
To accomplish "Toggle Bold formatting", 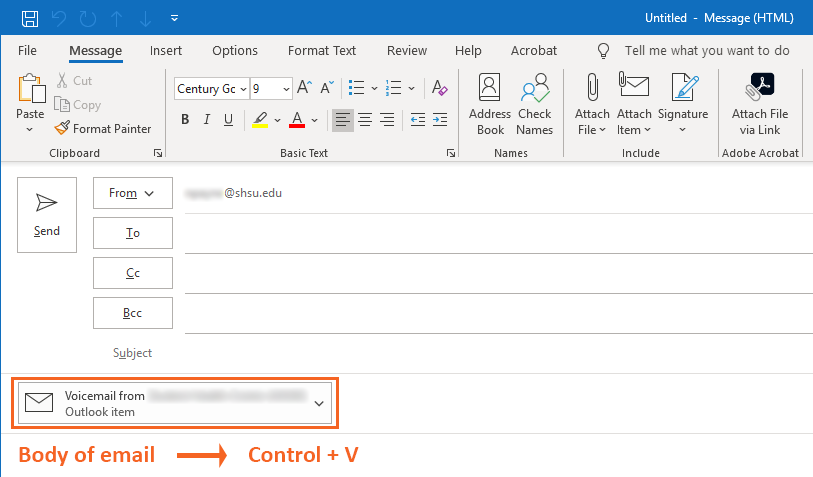I will (185, 120).
